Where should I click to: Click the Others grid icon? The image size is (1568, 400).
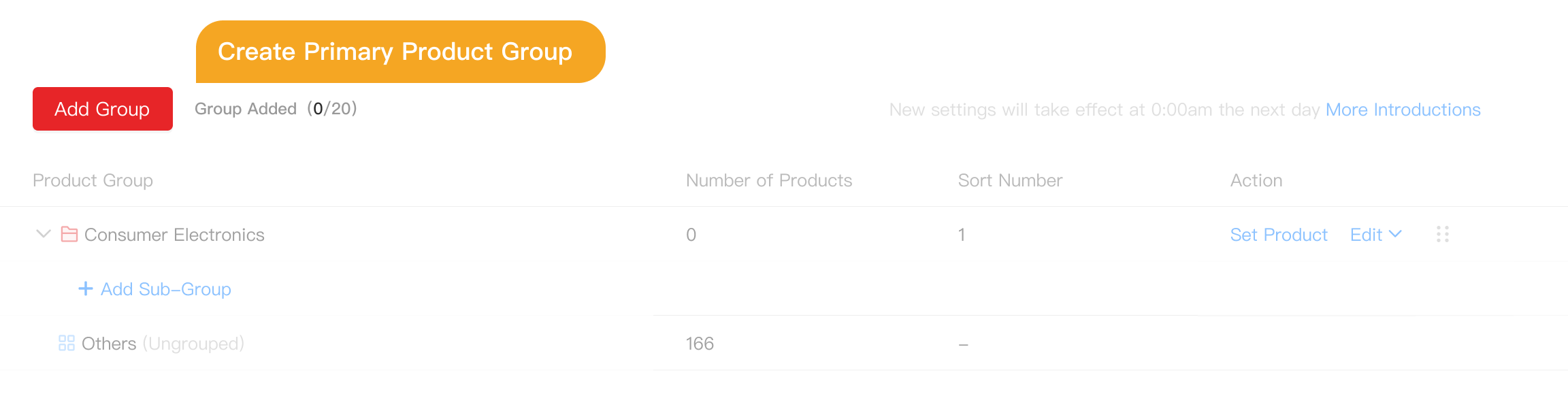pos(67,343)
